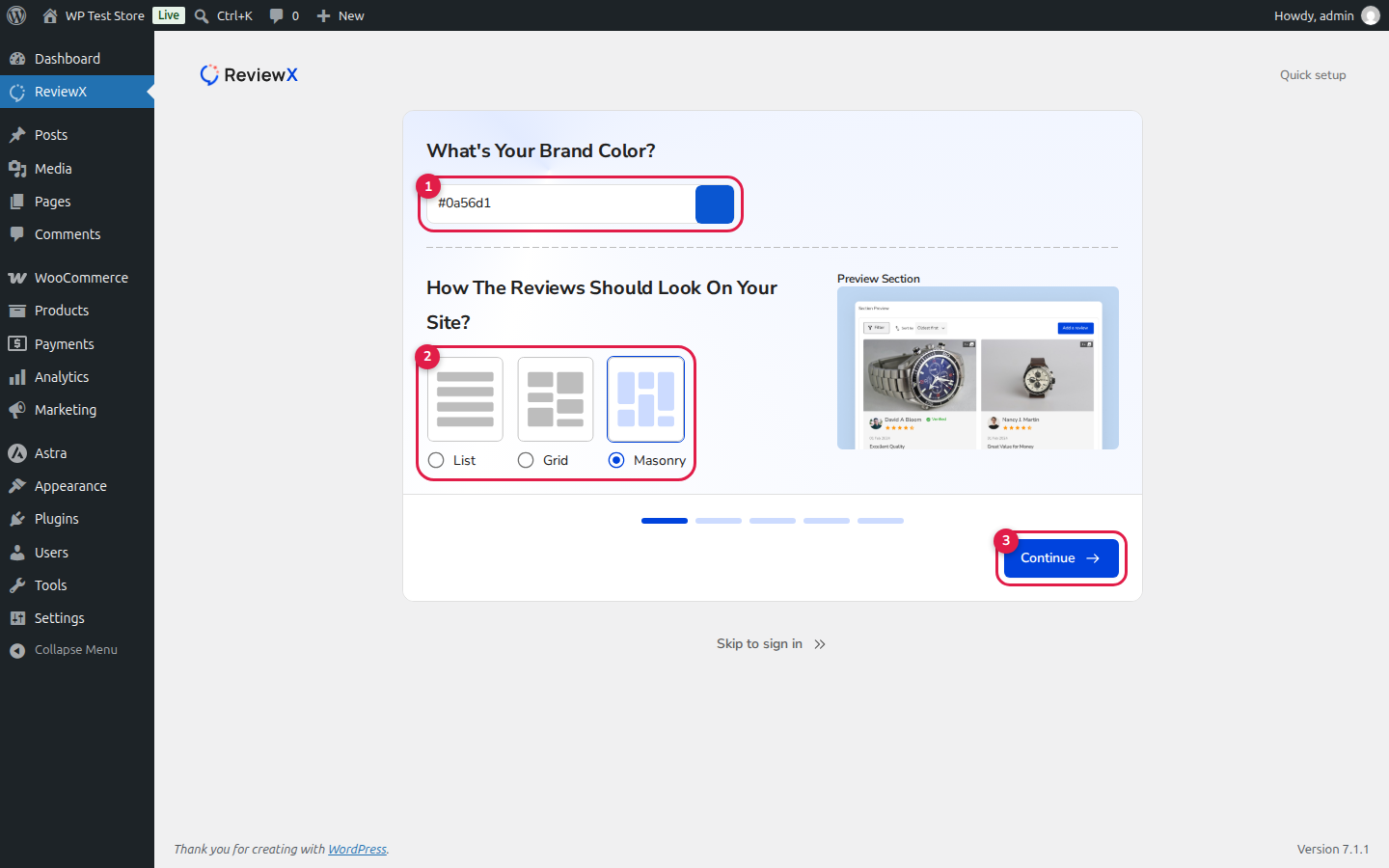Choose the List layout thumbnail
This screenshot has height=868, width=1389.
(x=465, y=399)
